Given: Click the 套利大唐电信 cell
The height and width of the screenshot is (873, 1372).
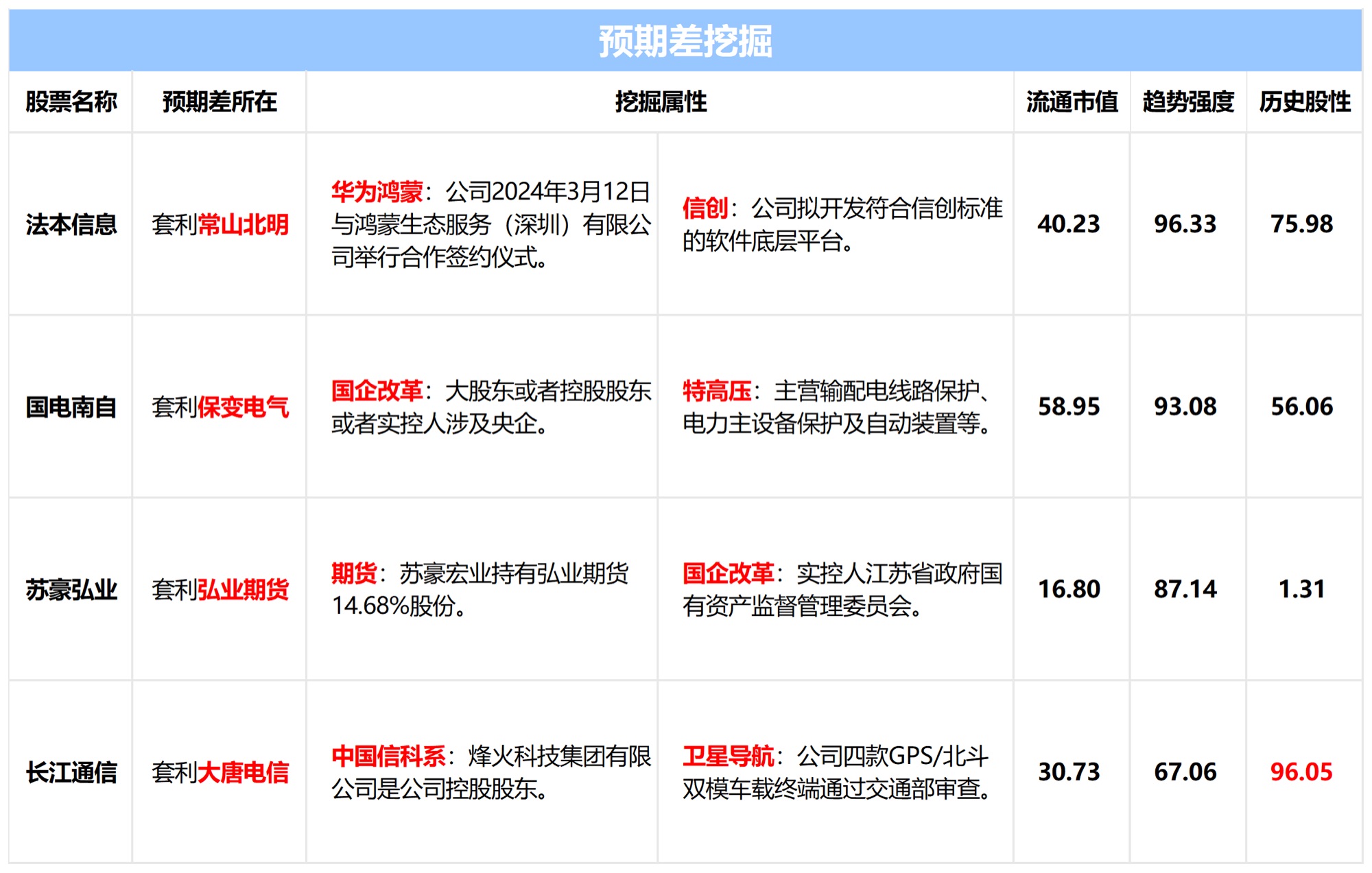Looking at the screenshot, I should click(x=220, y=772).
